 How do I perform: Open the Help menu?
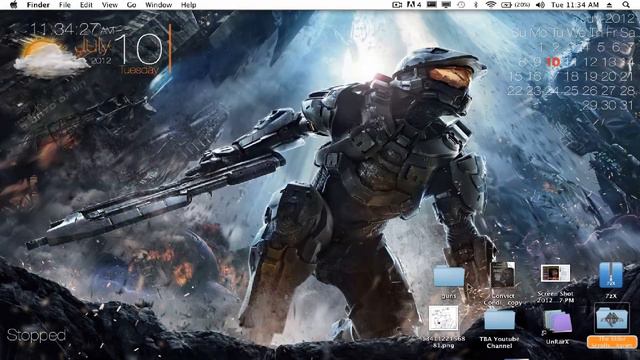[189, 5]
